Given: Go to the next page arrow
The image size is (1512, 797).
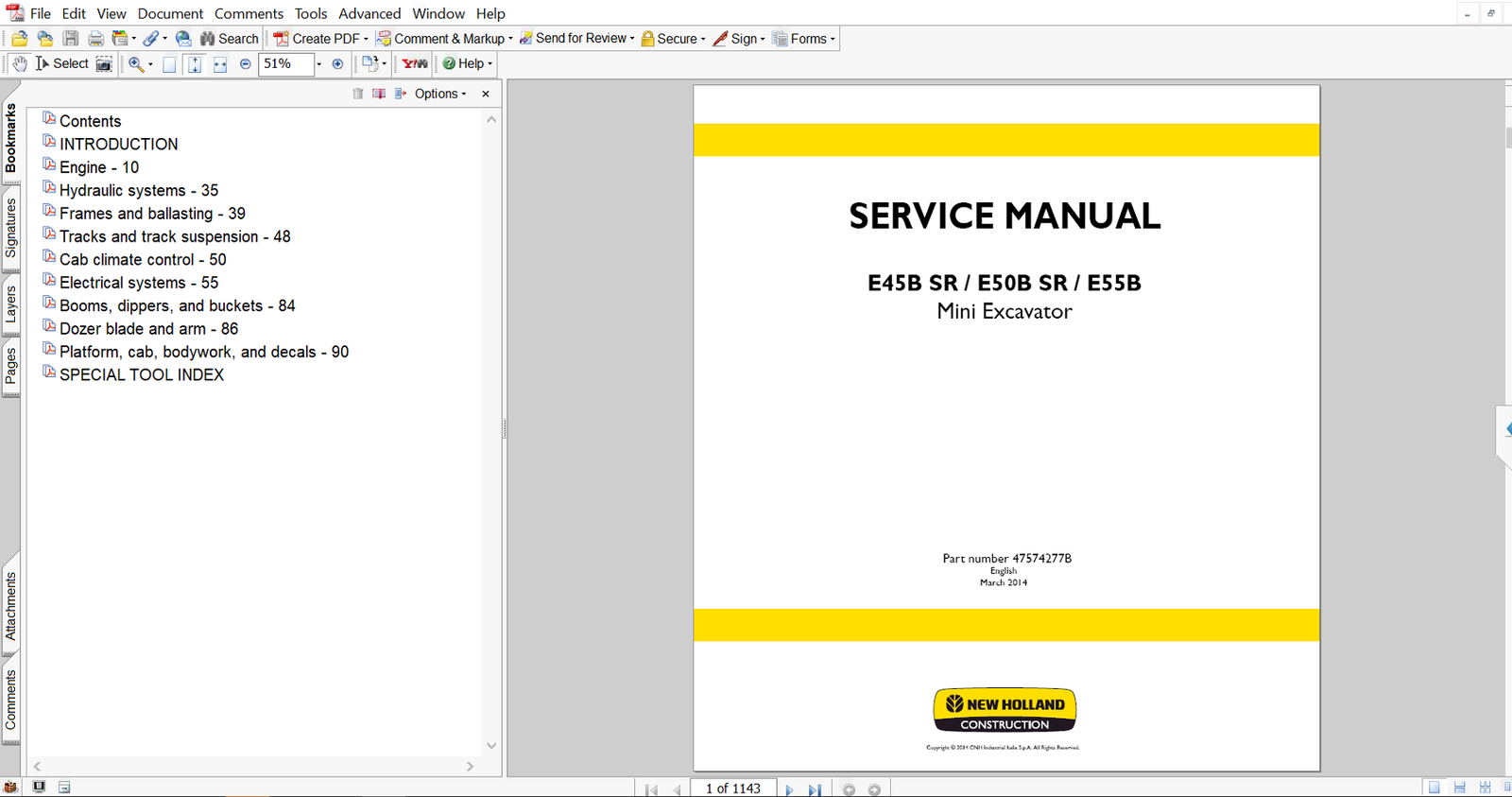Looking at the screenshot, I should (789, 789).
